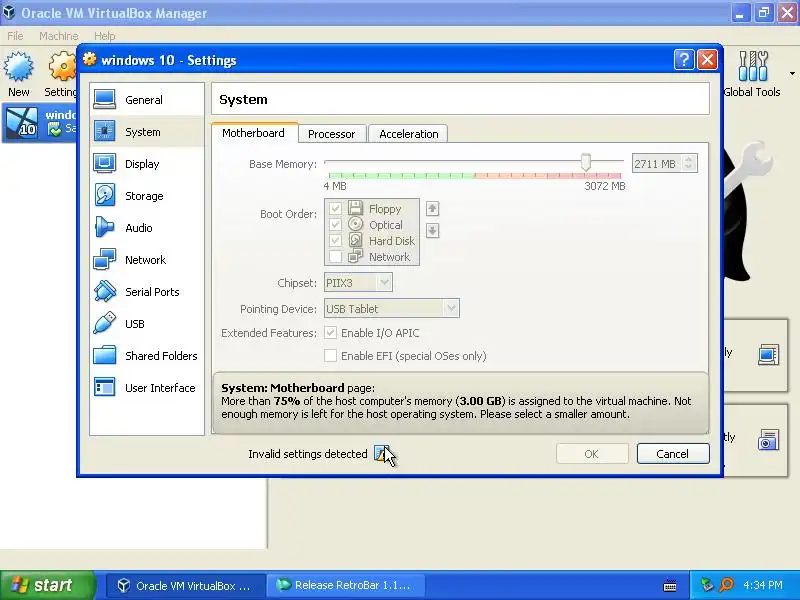Open the General settings category
This screenshot has height=600, width=800.
coord(147,99)
